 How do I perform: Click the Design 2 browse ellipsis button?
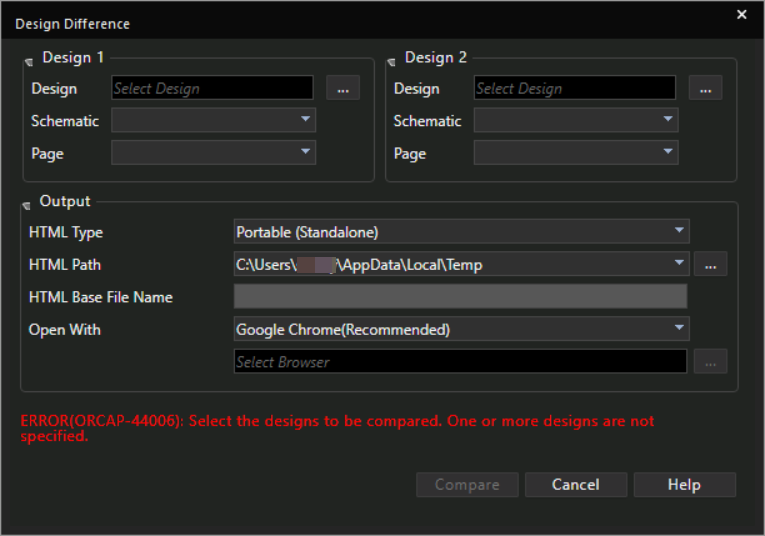[705, 88]
